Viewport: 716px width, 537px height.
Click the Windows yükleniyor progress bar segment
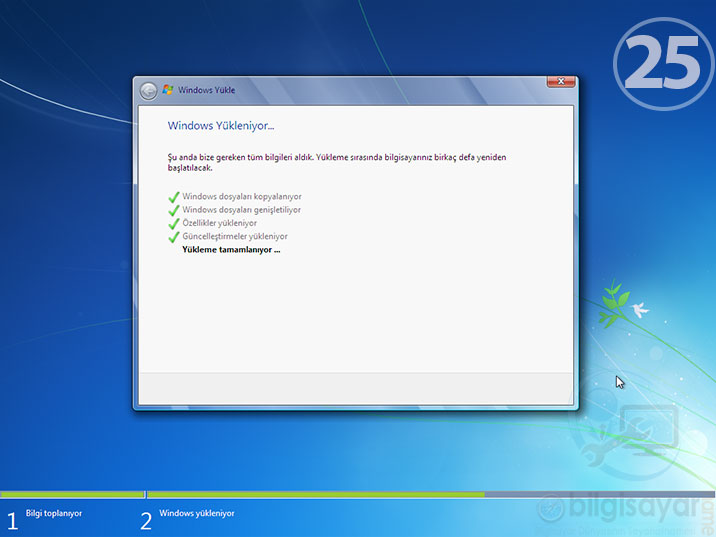coord(431,495)
